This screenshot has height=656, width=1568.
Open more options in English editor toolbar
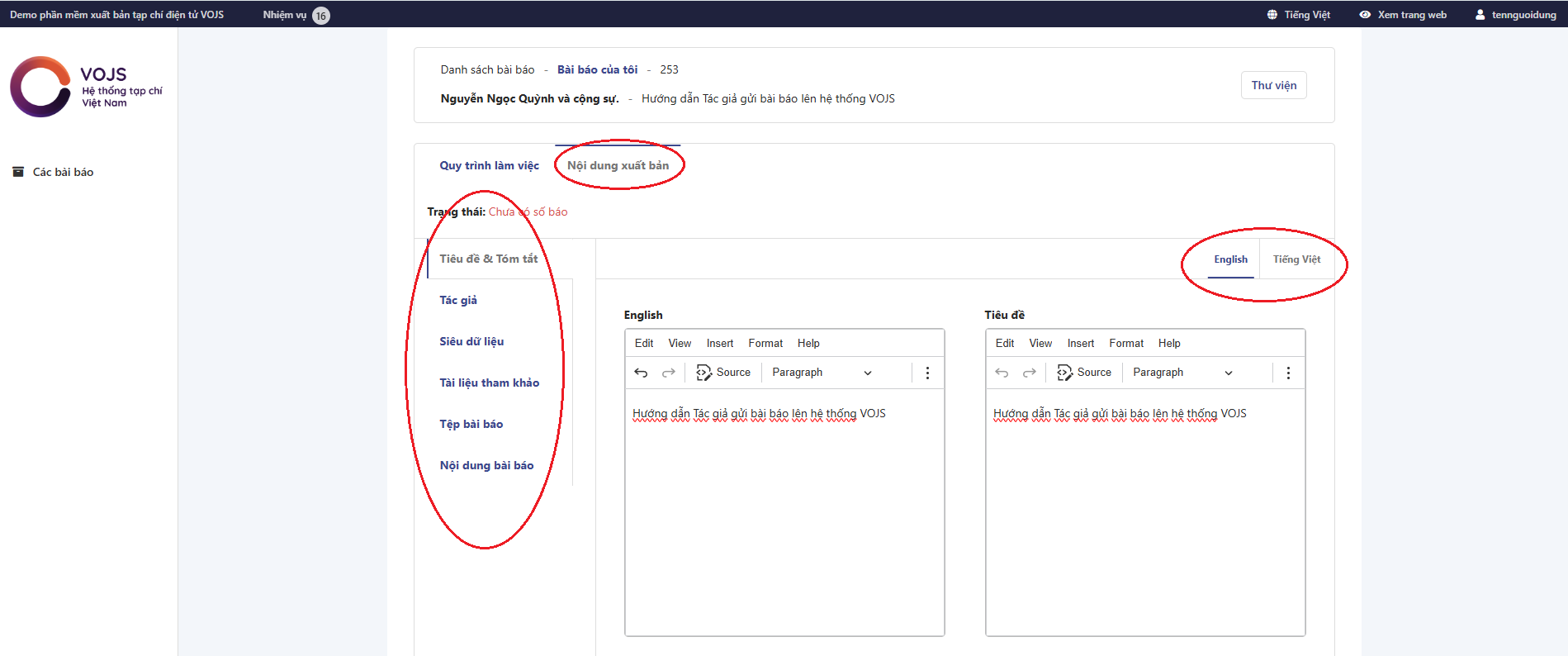click(x=927, y=373)
